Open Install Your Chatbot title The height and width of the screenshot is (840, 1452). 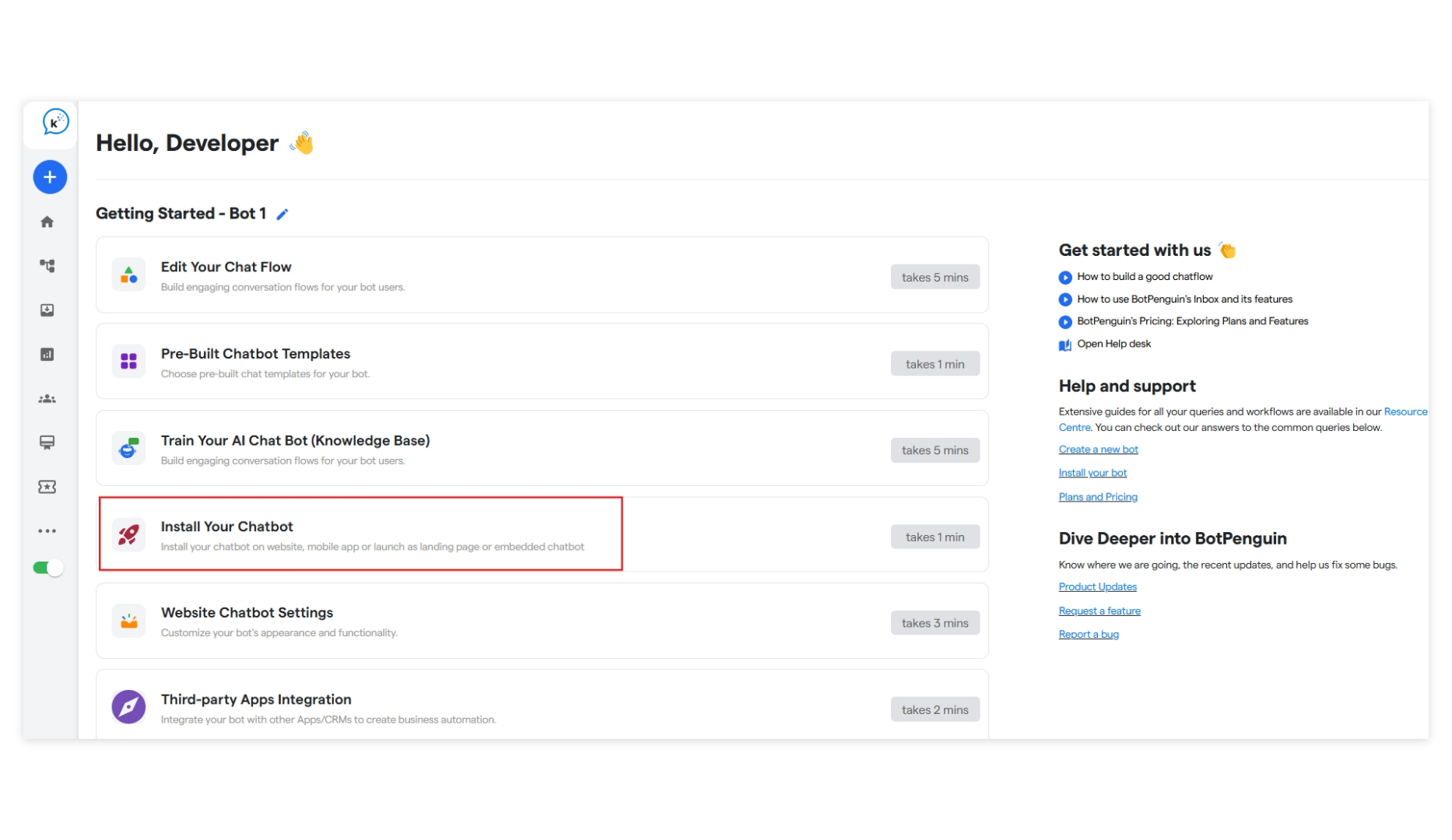click(226, 527)
